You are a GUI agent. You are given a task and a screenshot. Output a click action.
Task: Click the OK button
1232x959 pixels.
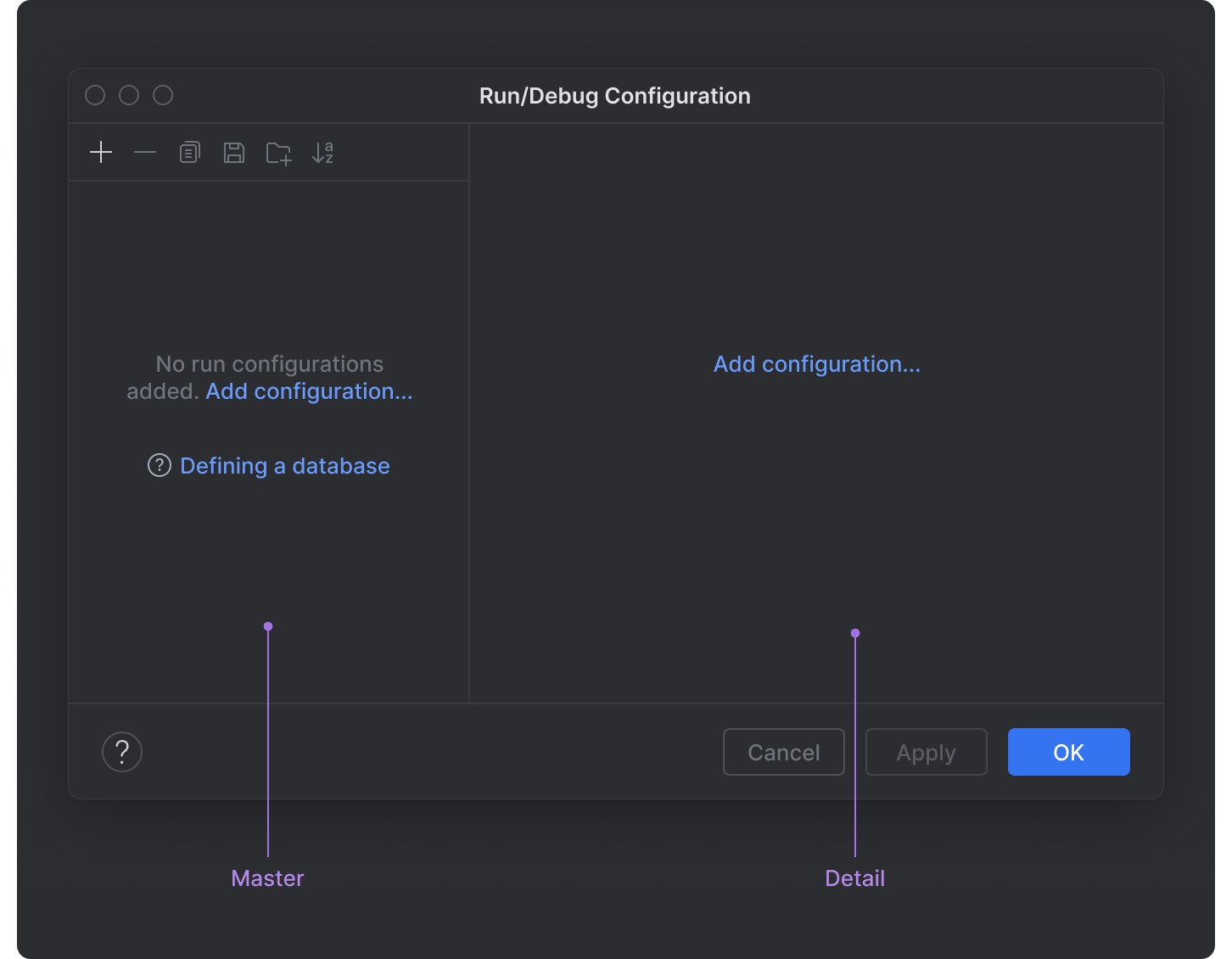click(1068, 752)
